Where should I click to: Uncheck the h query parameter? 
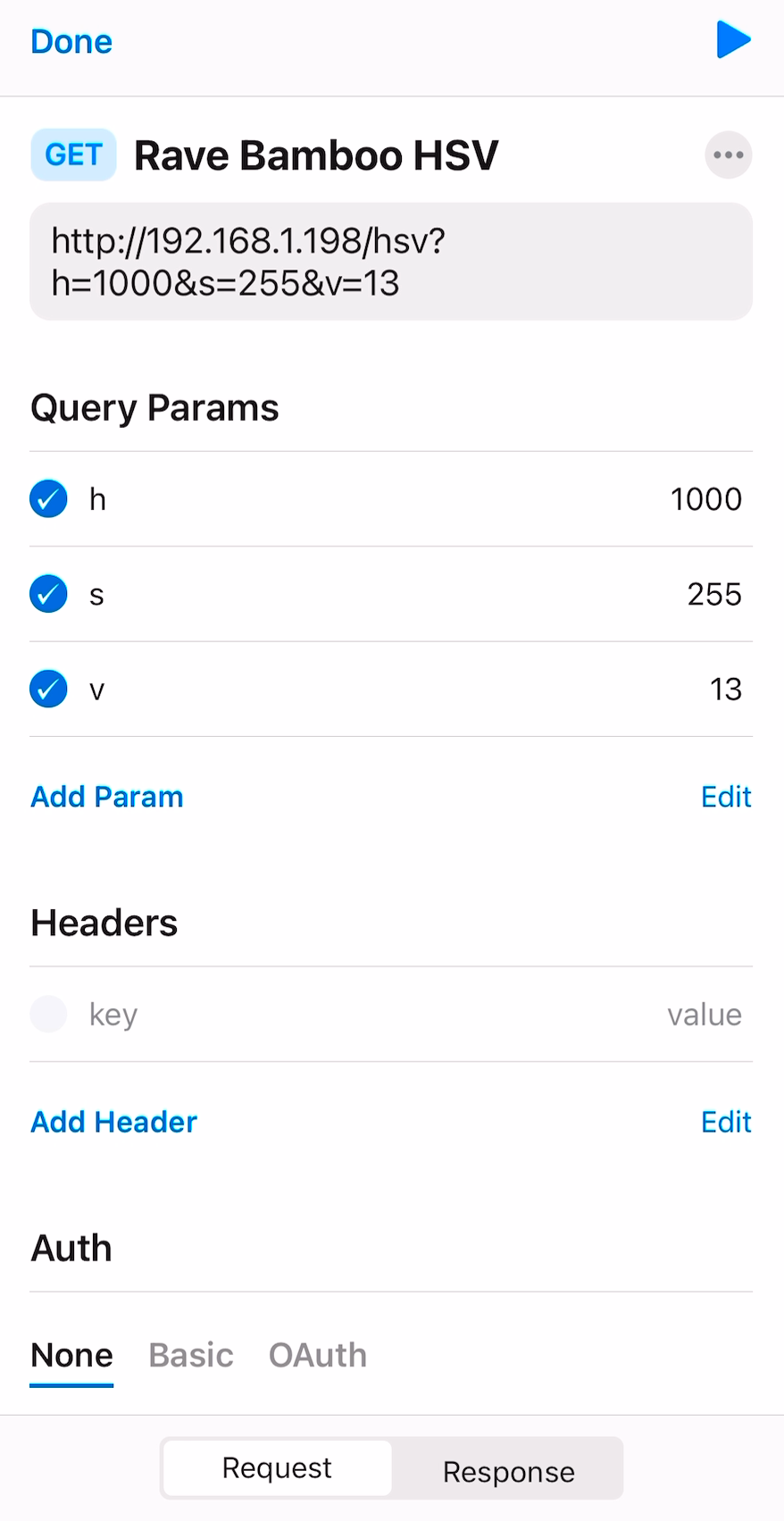click(49, 499)
